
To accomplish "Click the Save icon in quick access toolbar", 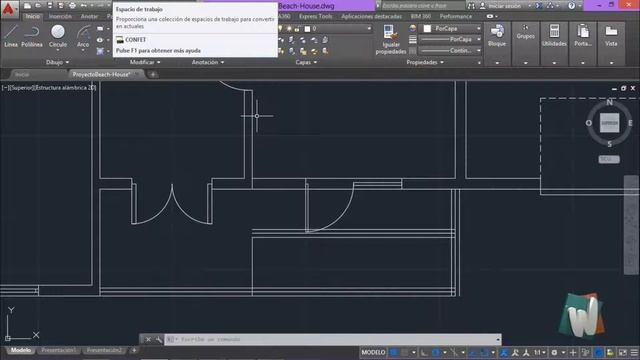I will pos(50,5).
